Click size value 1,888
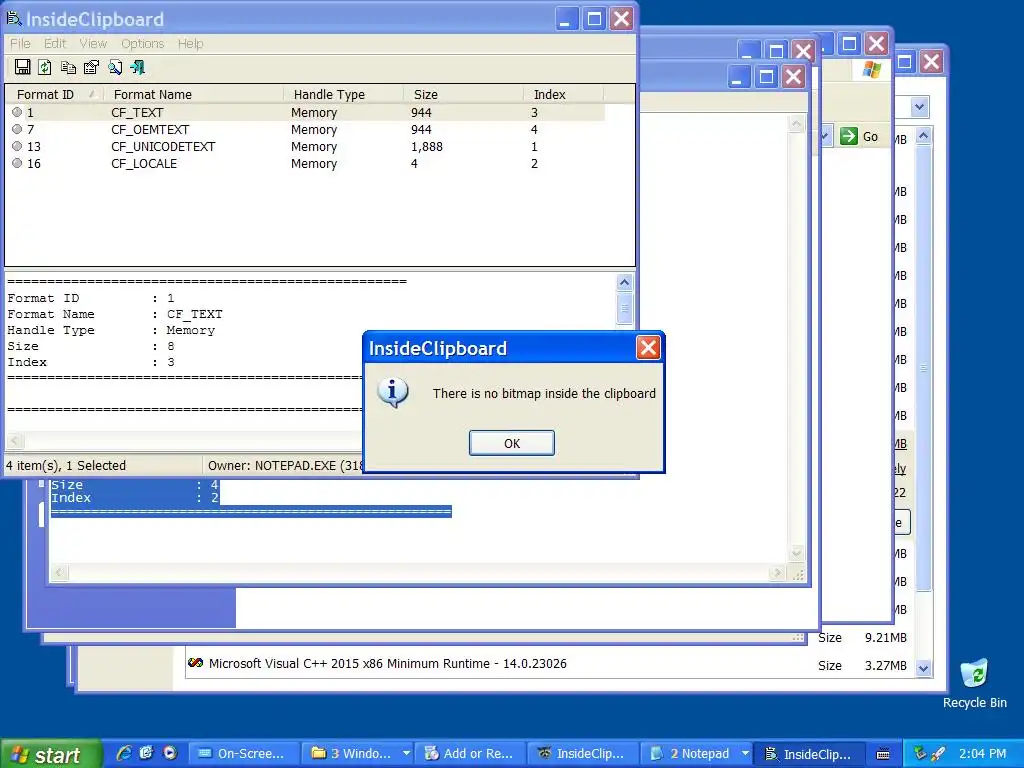This screenshot has height=768, width=1024. [426, 146]
